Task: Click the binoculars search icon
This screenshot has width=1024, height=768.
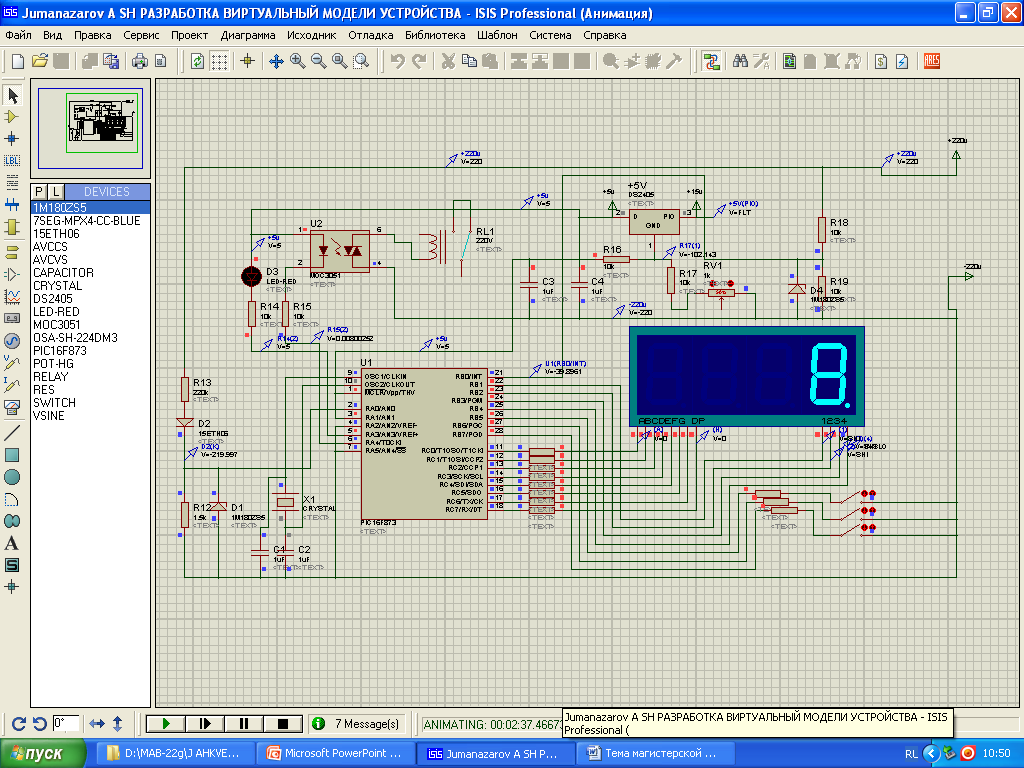Action: pos(741,61)
